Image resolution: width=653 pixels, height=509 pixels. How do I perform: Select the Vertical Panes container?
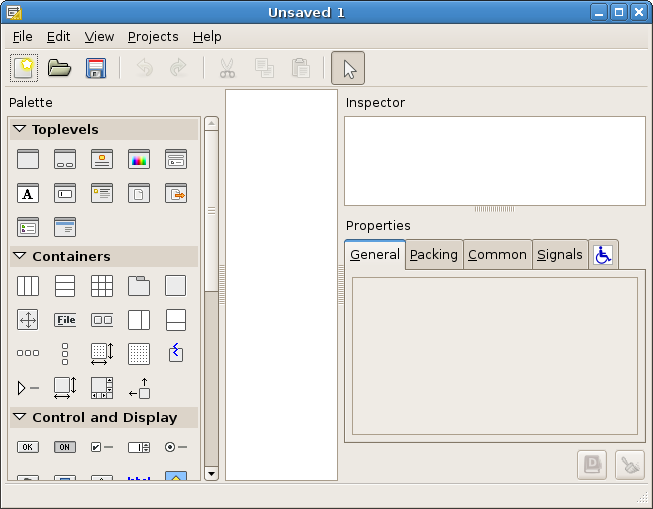click(176, 320)
